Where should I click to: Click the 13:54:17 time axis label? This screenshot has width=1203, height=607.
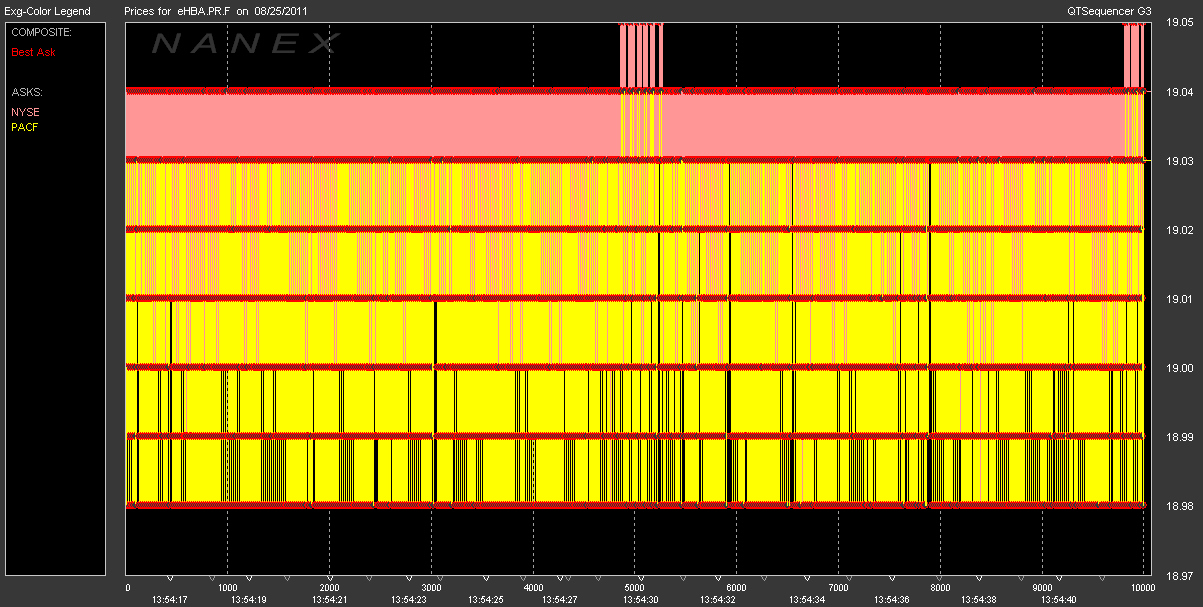click(169, 600)
